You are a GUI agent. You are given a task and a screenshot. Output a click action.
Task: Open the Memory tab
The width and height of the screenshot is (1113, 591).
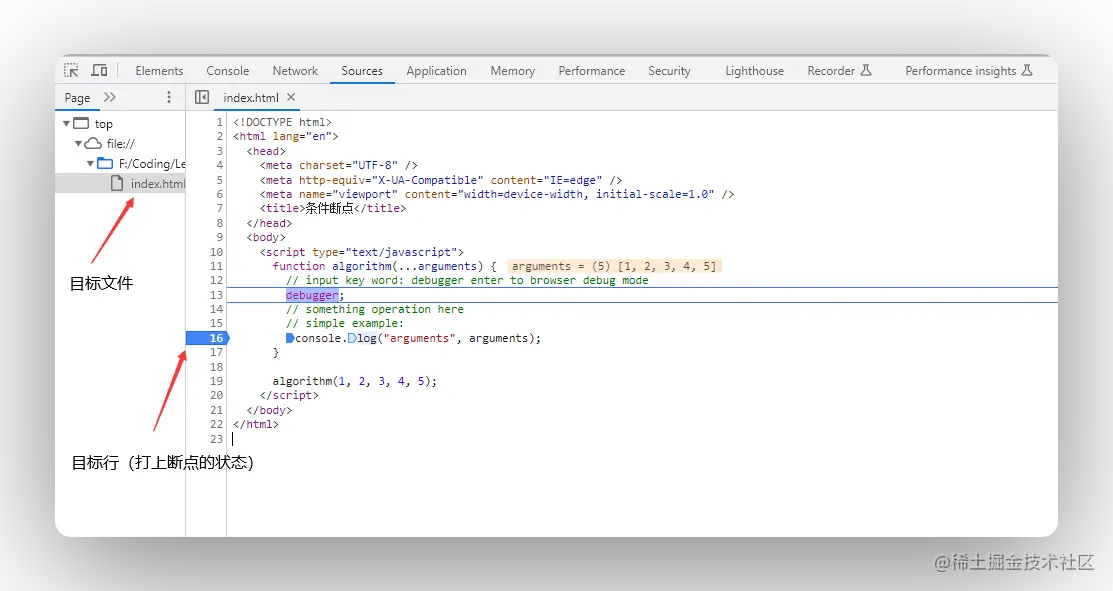tap(512, 71)
